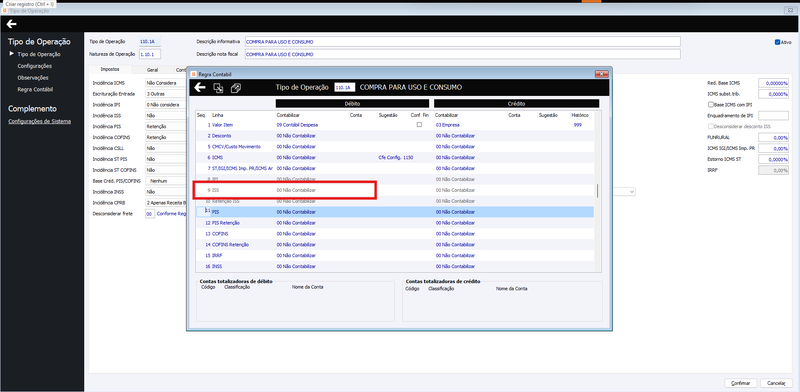The width and height of the screenshot is (800, 392).
Task: Click the Descrição informativa field
Action: [x=463, y=42]
